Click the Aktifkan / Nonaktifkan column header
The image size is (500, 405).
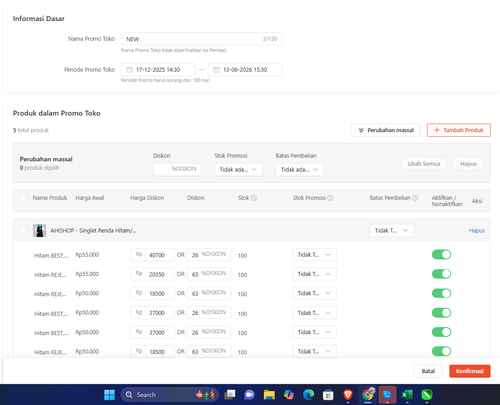tap(447, 201)
